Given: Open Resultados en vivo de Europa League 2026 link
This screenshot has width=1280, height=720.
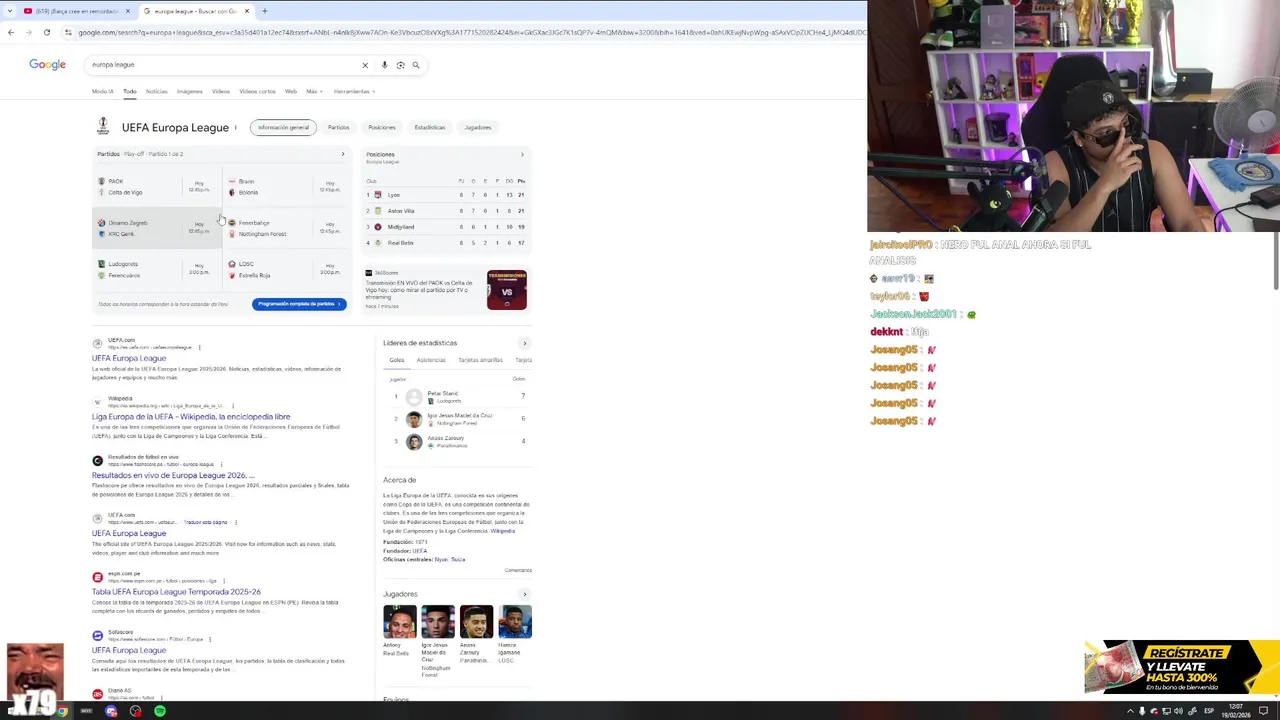Looking at the screenshot, I should pyautogui.click(x=173, y=475).
